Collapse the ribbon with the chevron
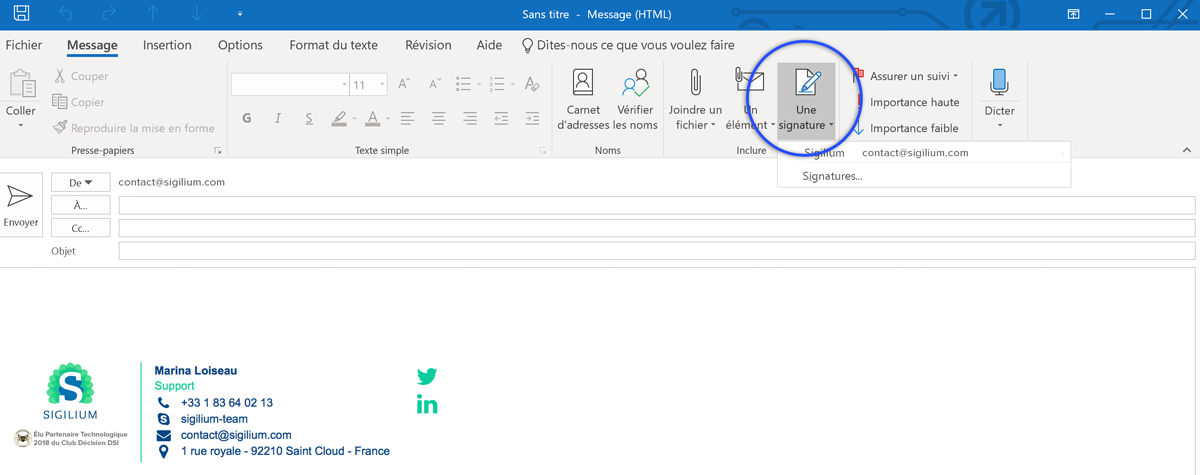This screenshot has height=475, width=1200. 1187,150
